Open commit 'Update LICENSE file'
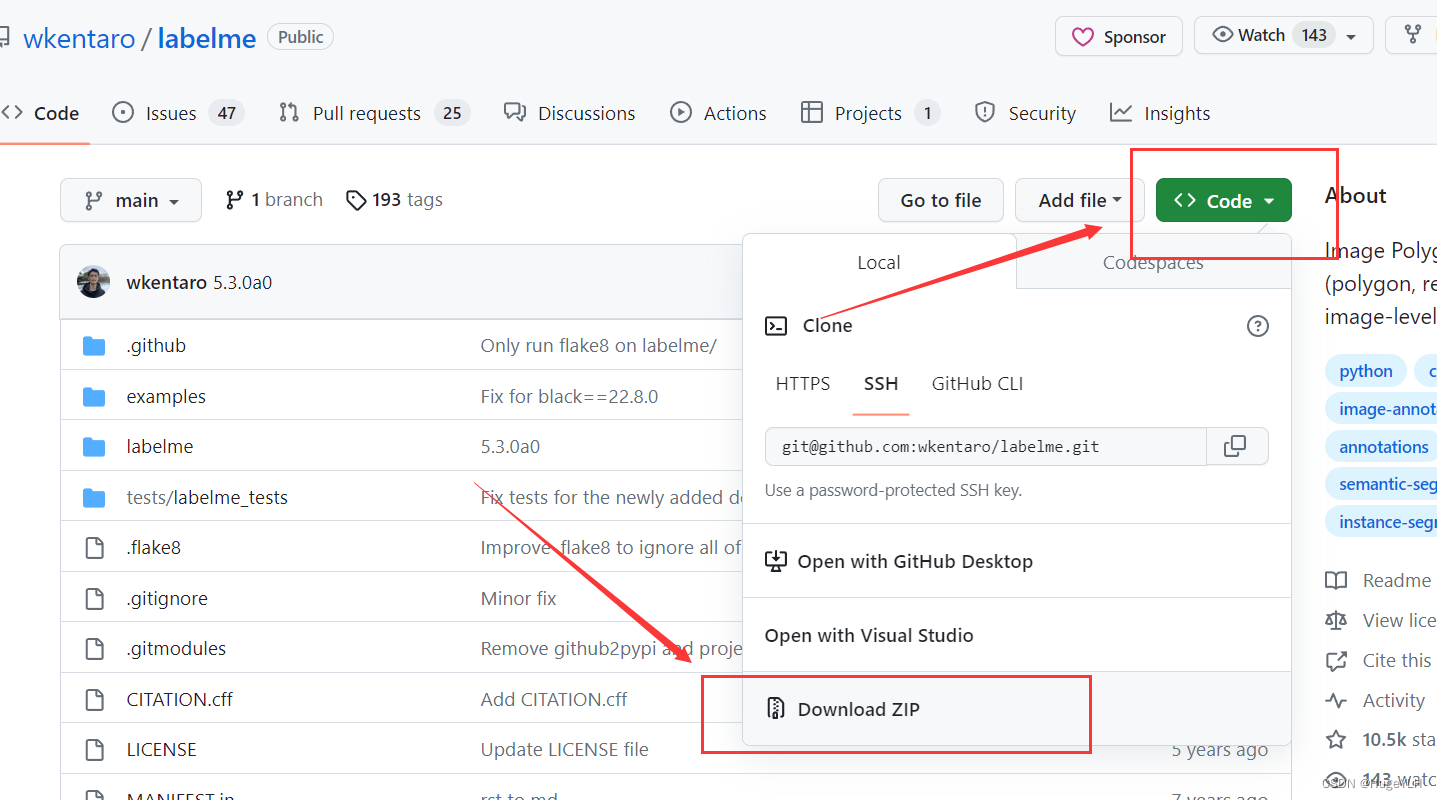The width and height of the screenshot is (1437, 800). coord(565,750)
